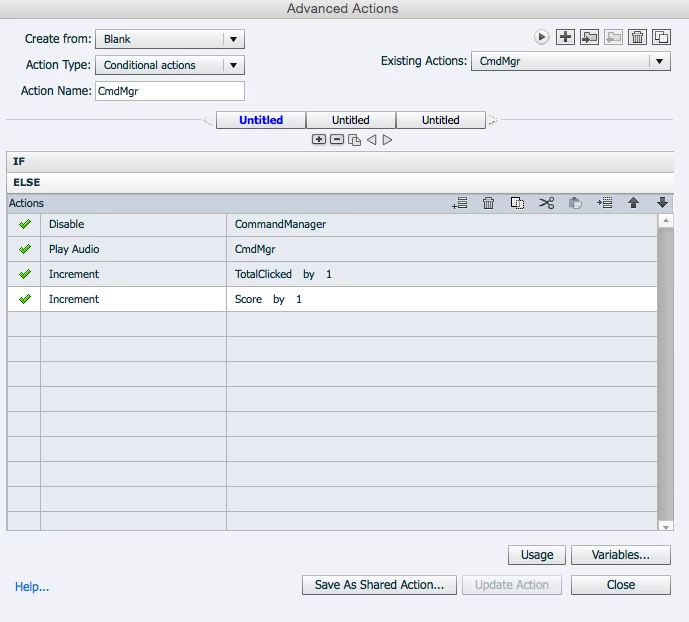Move decision right with the right triangle
The image size is (689, 622).
coord(387,140)
